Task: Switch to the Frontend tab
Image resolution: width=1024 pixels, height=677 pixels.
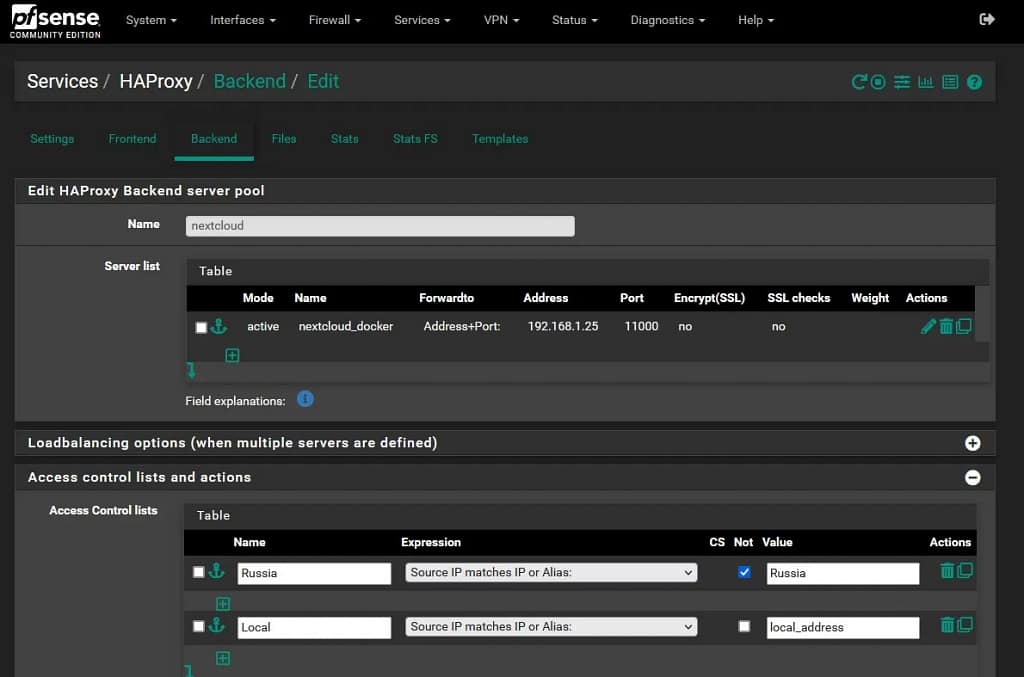Action: (132, 139)
